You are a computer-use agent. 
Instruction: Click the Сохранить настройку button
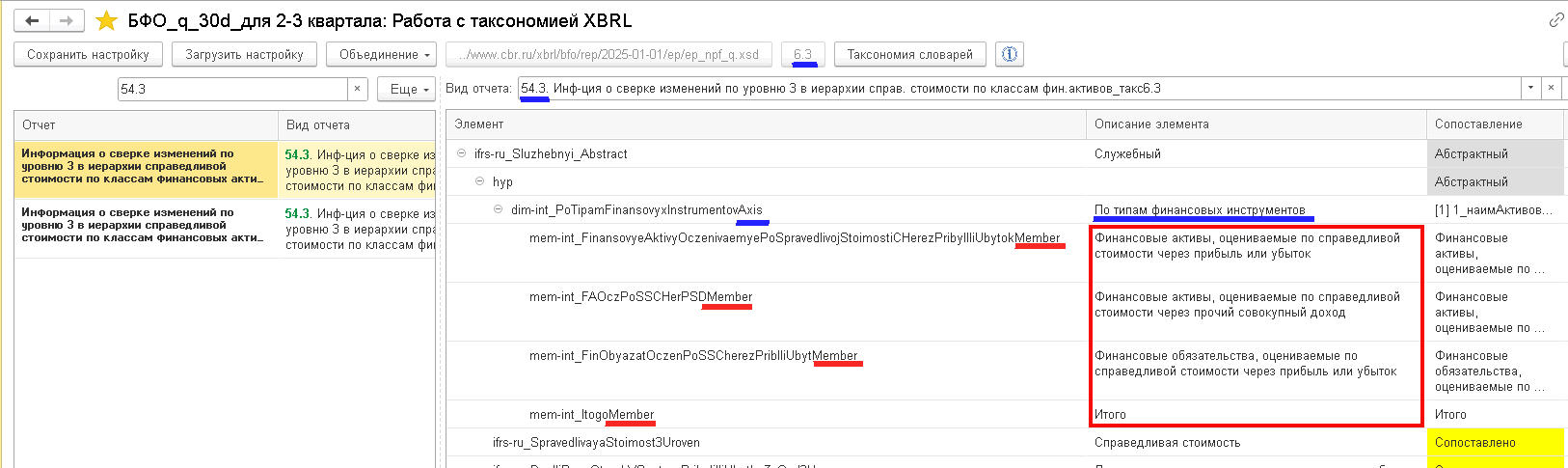coord(88,55)
